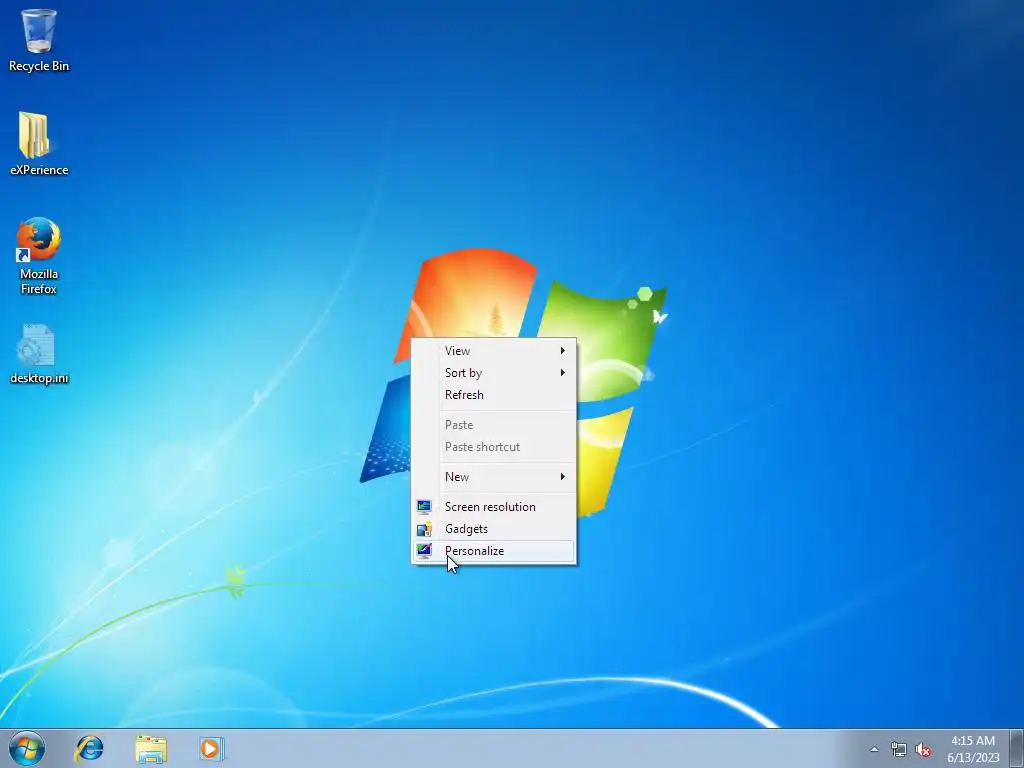Screen dimensions: 1024x768
Task: Show hidden tray icons arrow
Action: pyautogui.click(x=874, y=749)
